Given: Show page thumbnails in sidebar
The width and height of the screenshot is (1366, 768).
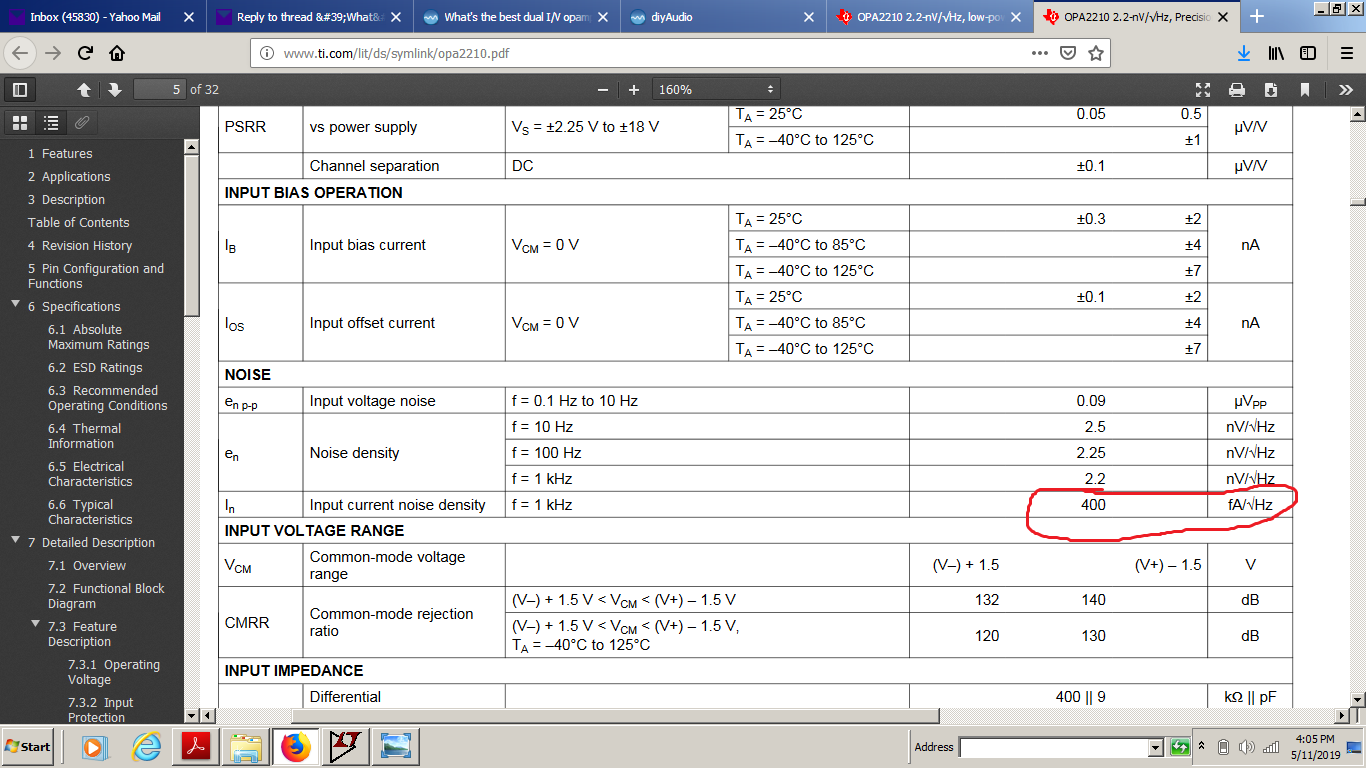Looking at the screenshot, I should (x=19, y=123).
